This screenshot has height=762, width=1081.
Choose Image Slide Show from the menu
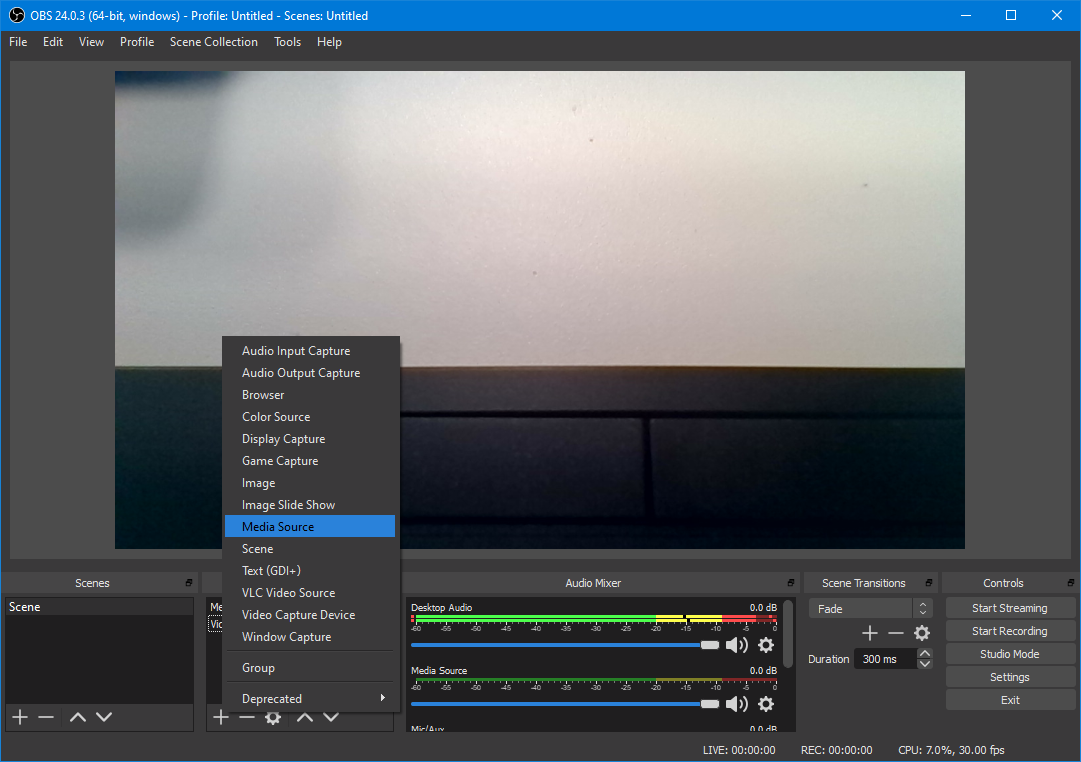pyautogui.click(x=310, y=505)
